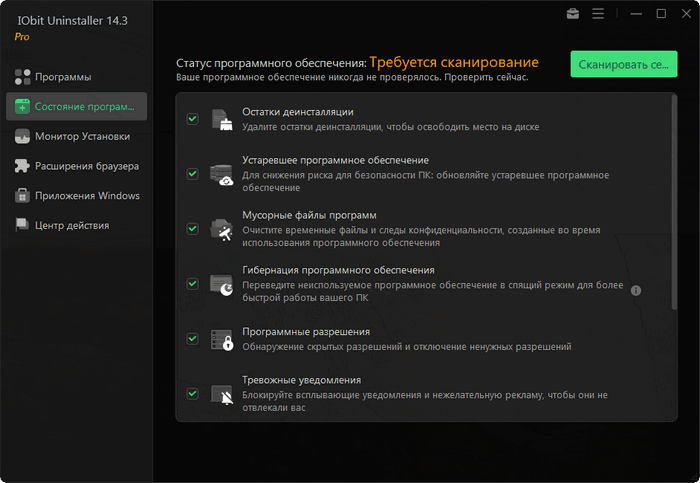Uncheck the Устаревшее программное обеспечение checkbox
700x483 pixels.
(x=192, y=174)
